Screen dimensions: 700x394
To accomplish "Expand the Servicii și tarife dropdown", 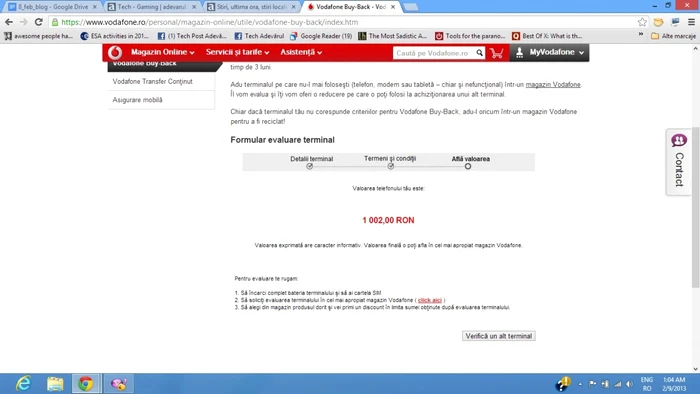I will pos(238,52).
